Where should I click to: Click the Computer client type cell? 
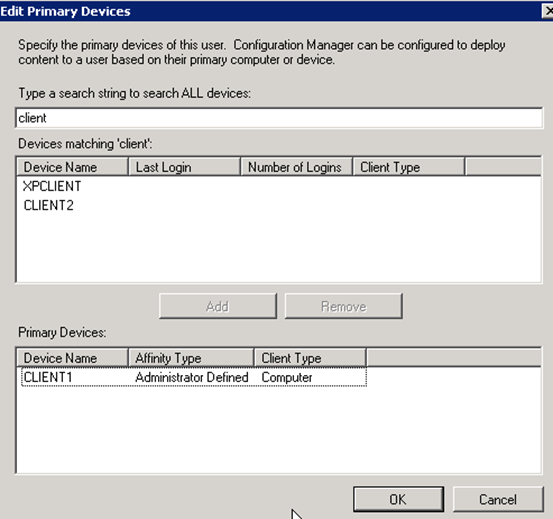tap(287, 377)
